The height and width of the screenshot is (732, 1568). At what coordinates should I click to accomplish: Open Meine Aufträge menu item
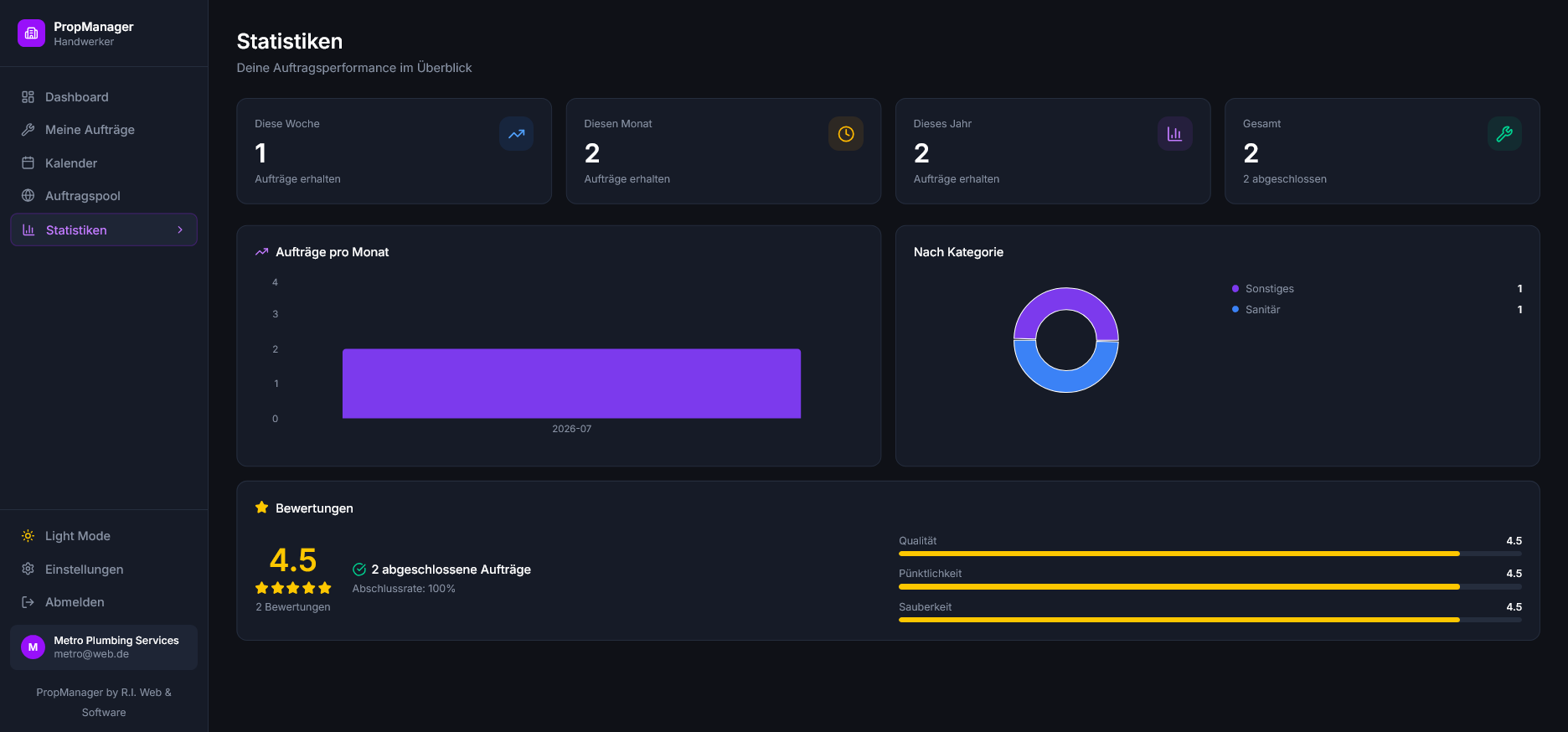(x=104, y=130)
